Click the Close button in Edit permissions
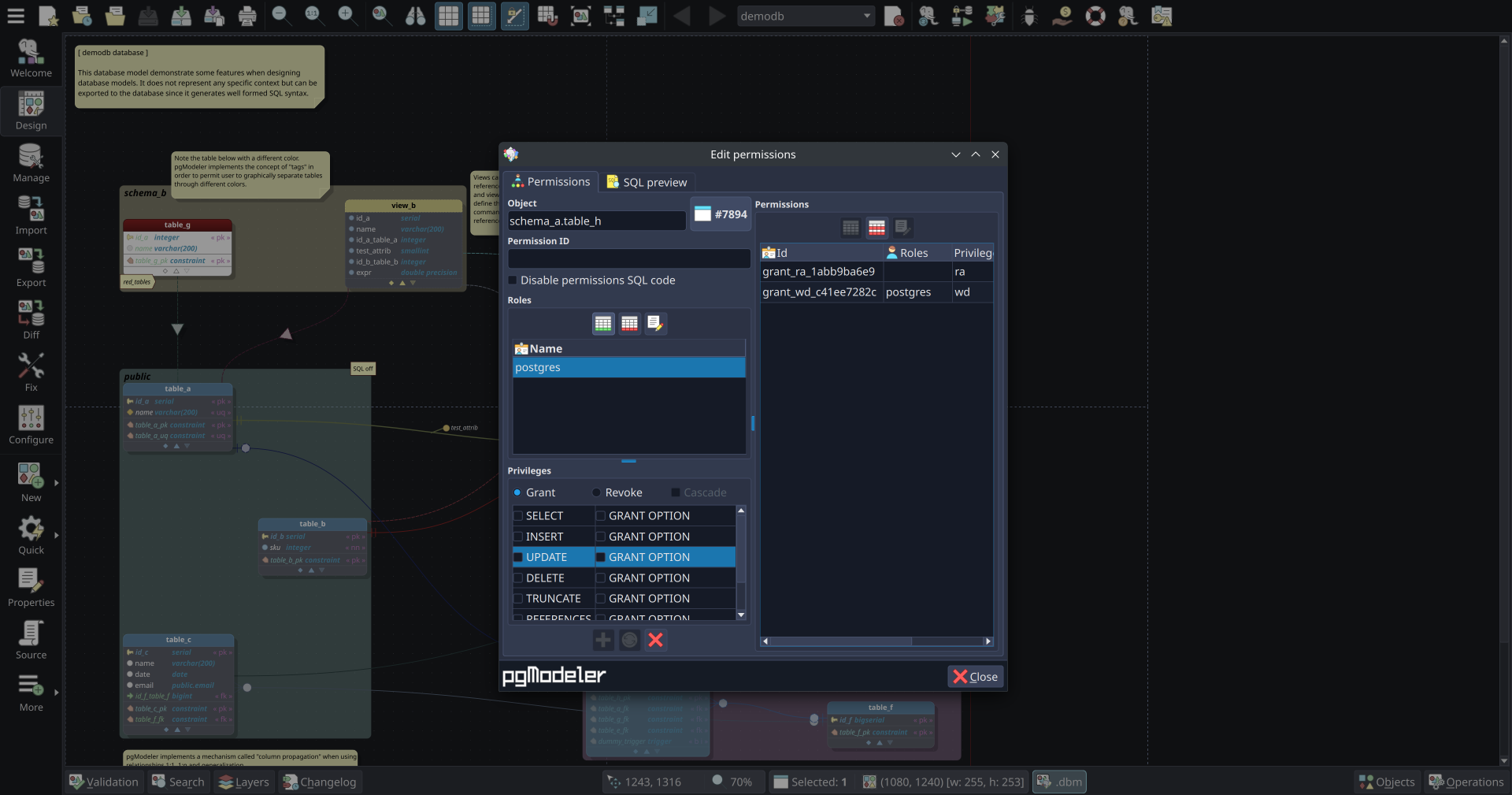The height and width of the screenshot is (795, 1512). [975, 676]
